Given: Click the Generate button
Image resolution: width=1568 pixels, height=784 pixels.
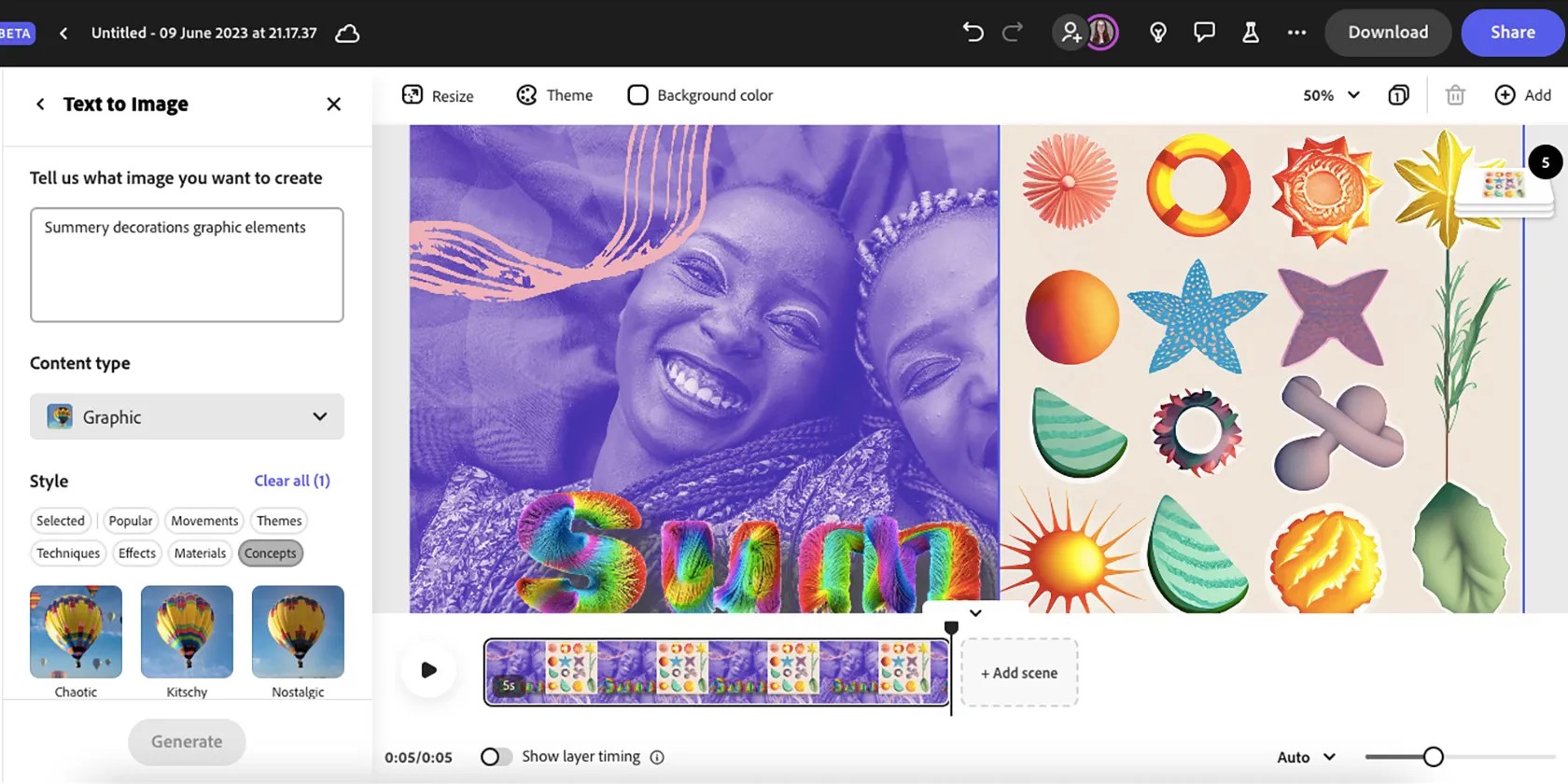Looking at the screenshot, I should pyautogui.click(x=187, y=742).
